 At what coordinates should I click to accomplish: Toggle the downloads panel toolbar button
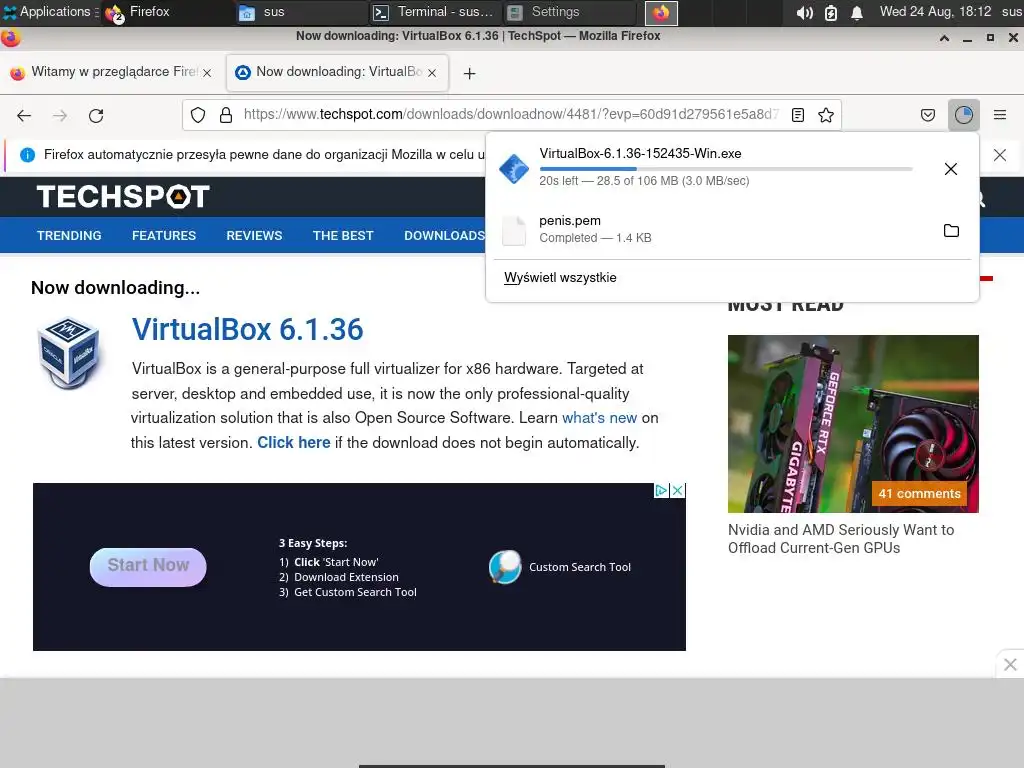(x=964, y=116)
